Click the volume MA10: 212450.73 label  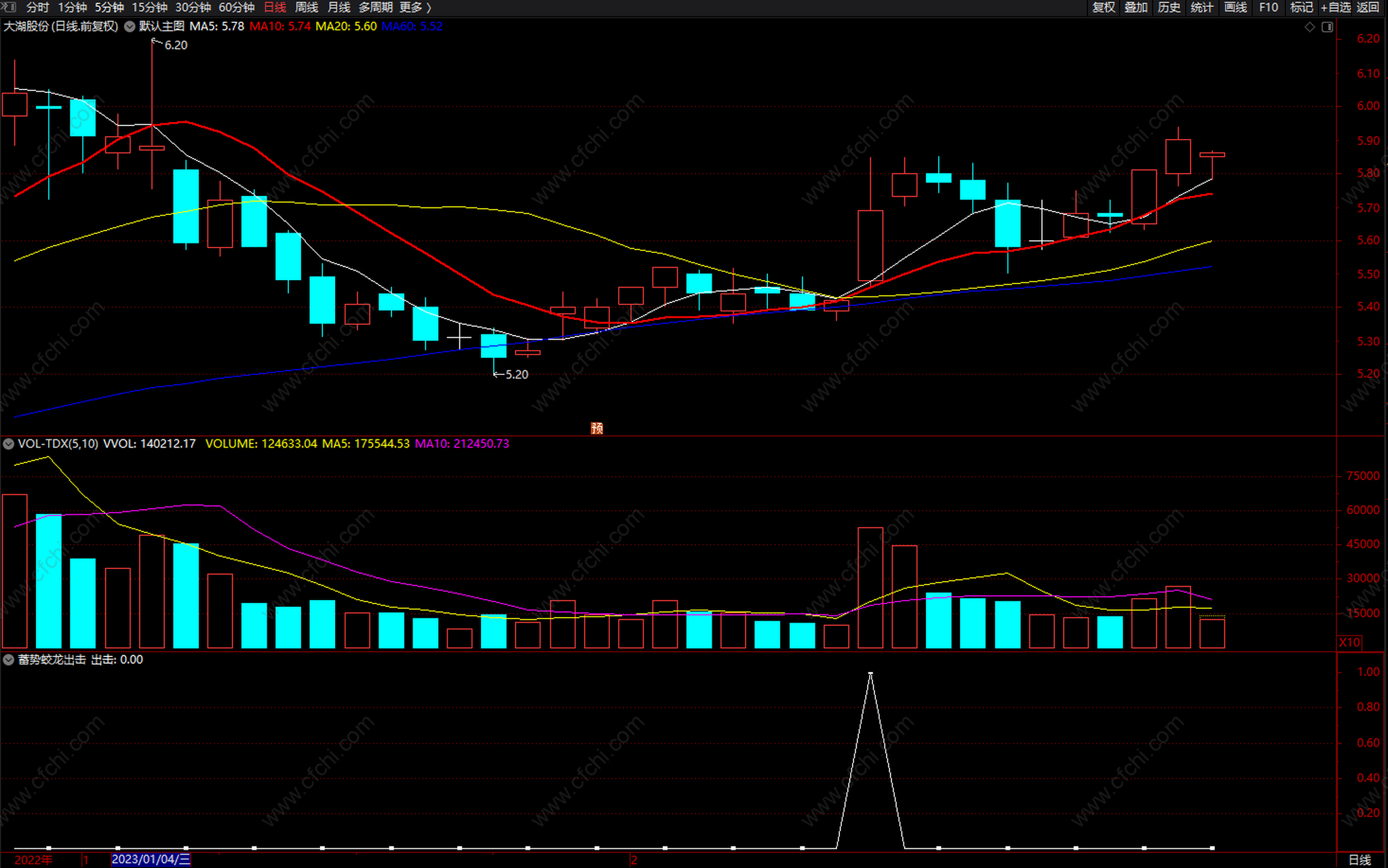pyautogui.click(x=462, y=443)
